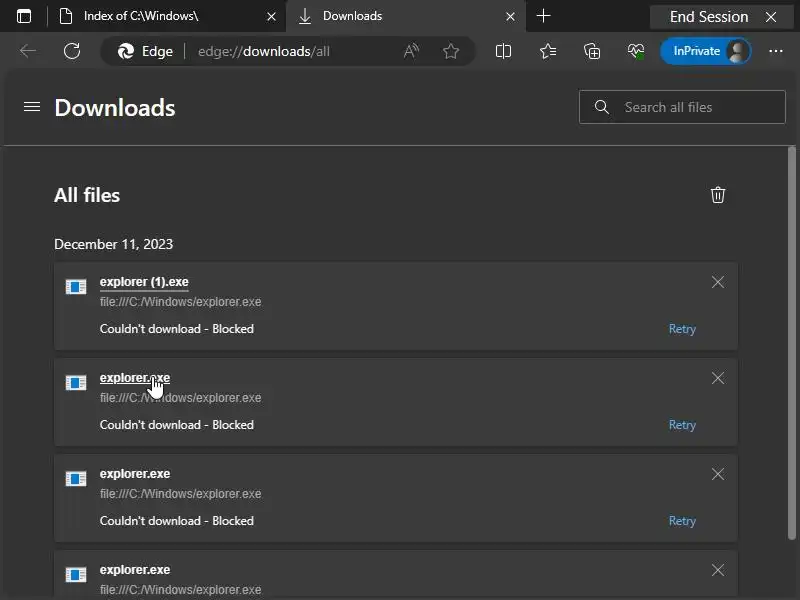Click the InPrivate profile button
This screenshot has width=800, height=600.
[706, 51]
